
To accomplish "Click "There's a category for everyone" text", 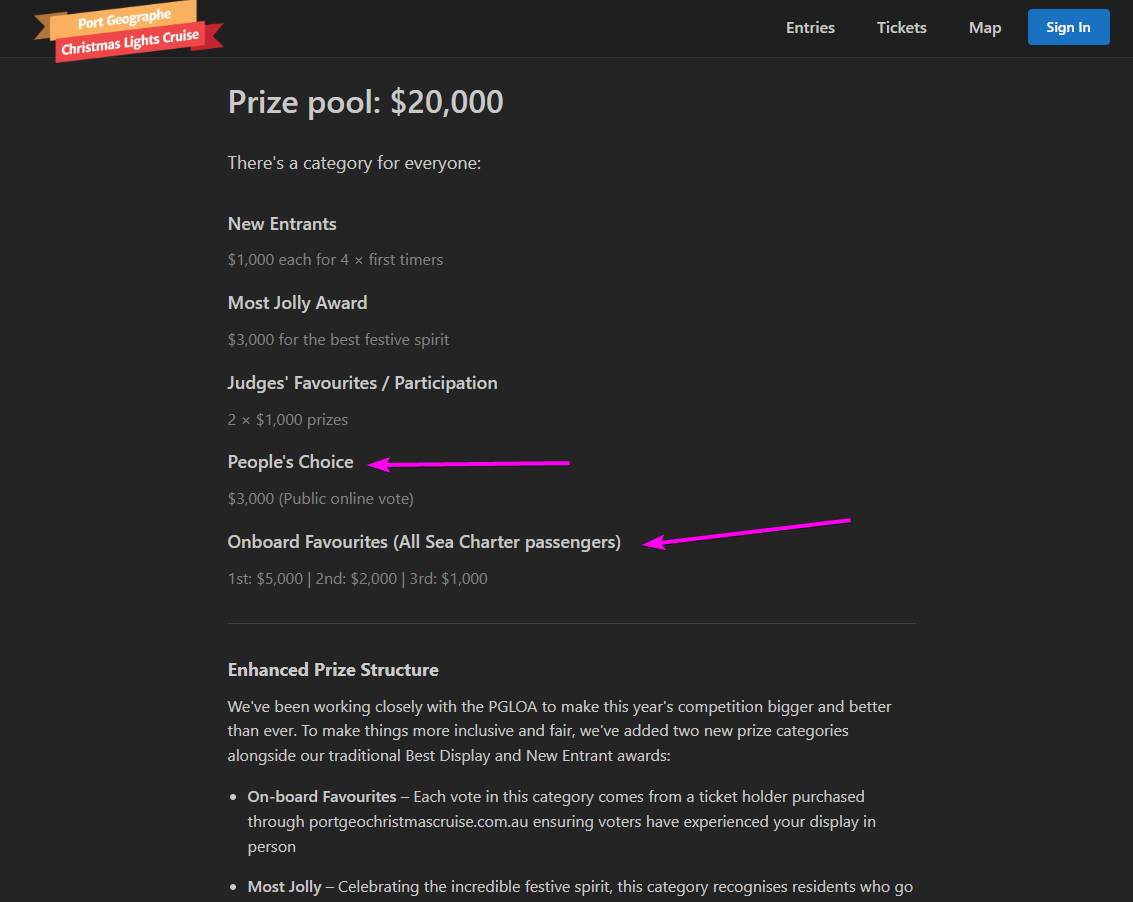I will [x=354, y=163].
